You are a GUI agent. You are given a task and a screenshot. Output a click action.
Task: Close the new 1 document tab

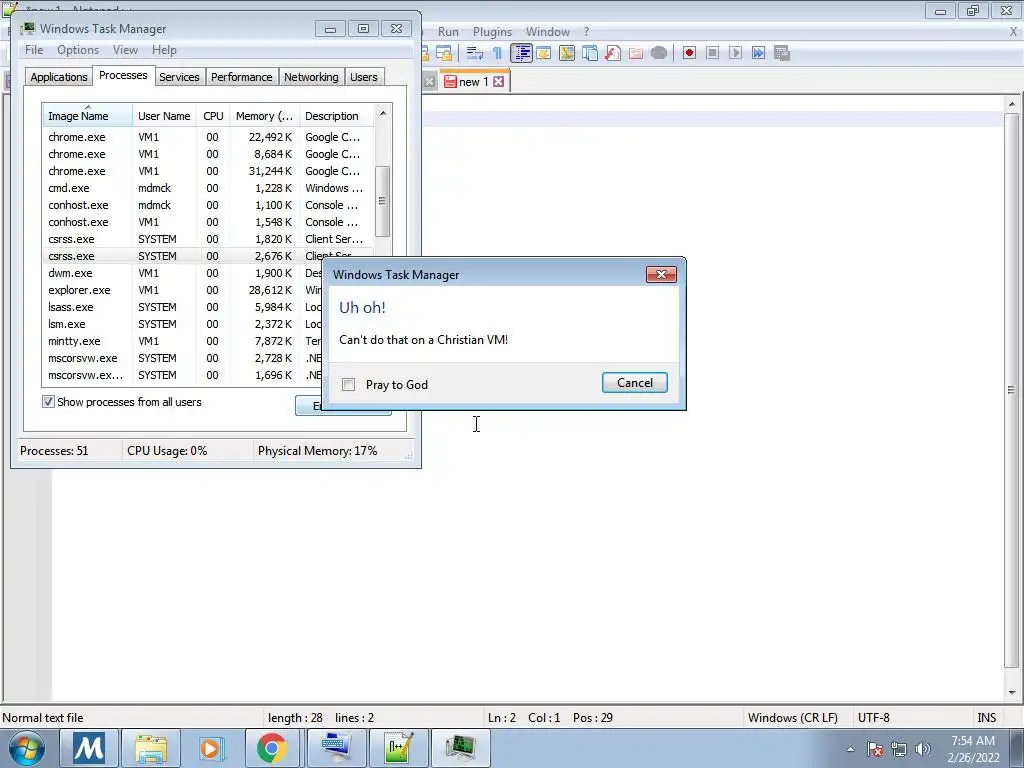(498, 82)
